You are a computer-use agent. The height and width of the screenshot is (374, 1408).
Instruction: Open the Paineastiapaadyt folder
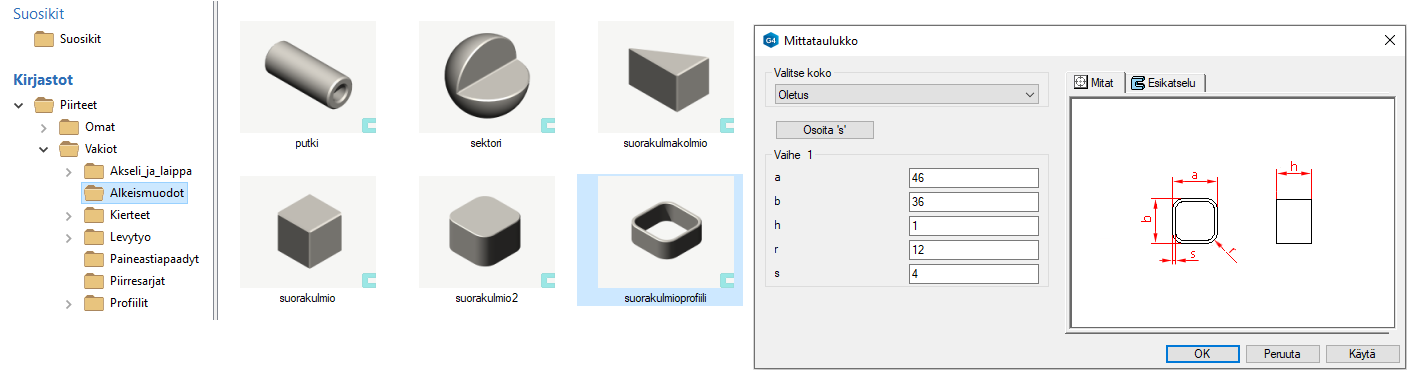coord(142,258)
